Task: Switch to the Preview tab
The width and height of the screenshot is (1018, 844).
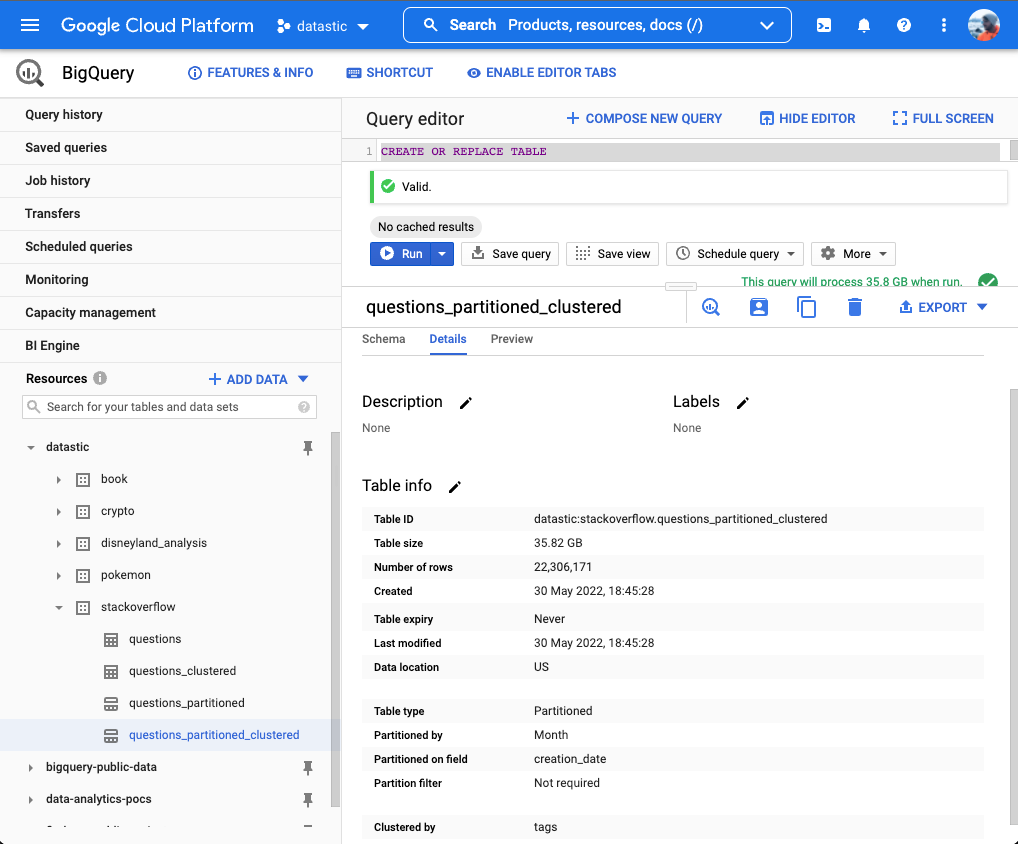Action: [511, 339]
